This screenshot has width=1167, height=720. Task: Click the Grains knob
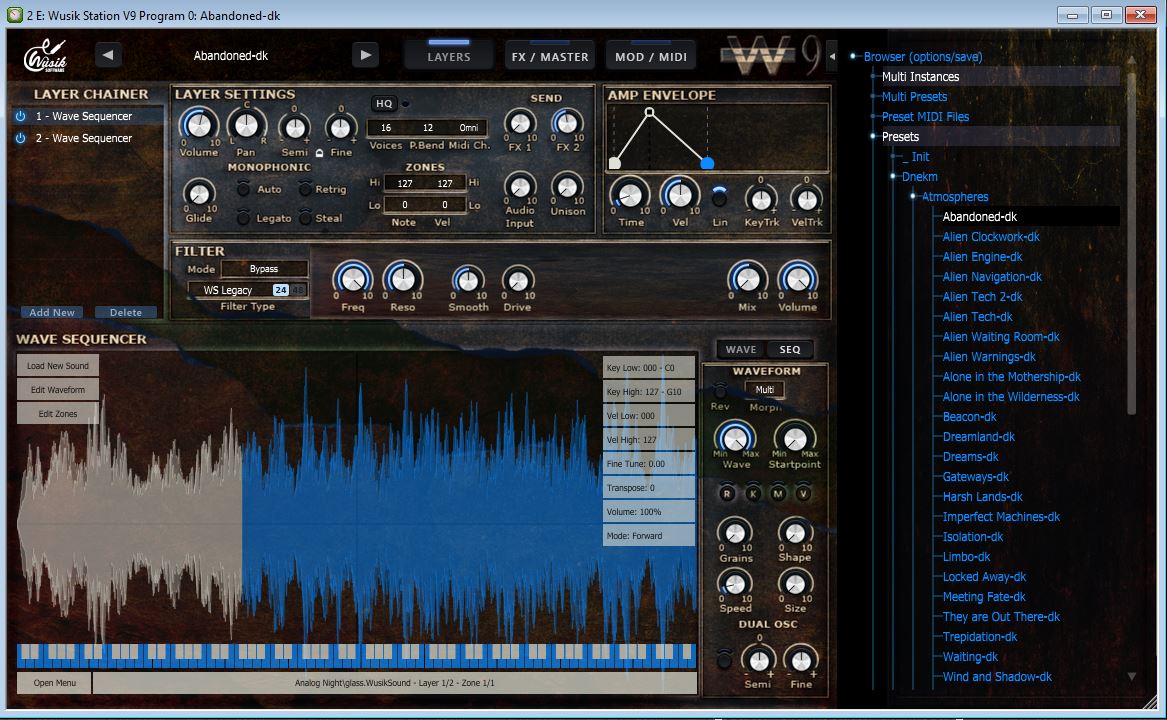pos(735,532)
